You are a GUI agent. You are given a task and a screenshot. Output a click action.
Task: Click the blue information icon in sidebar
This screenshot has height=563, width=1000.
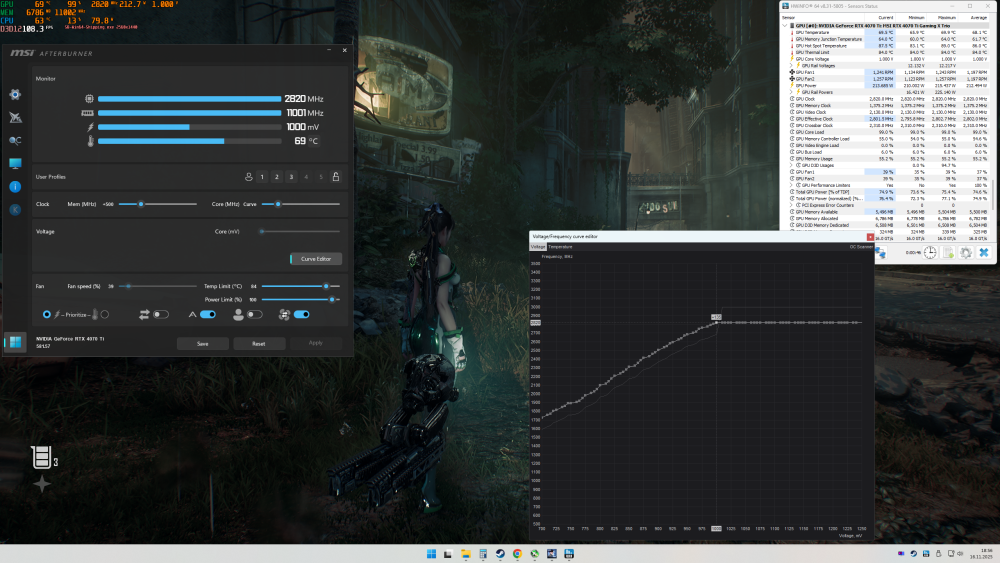[x=15, y=186]
